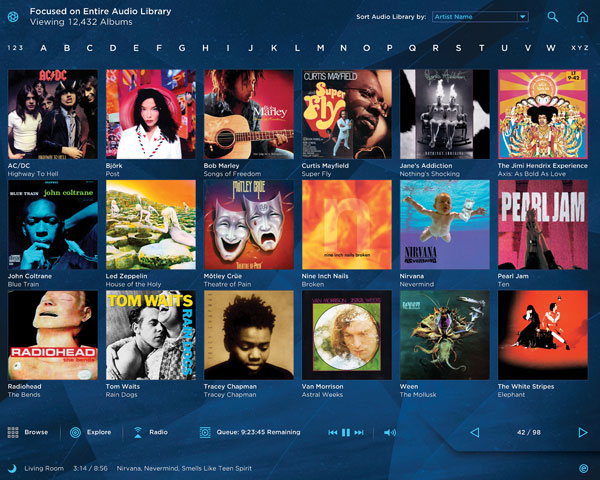Image resolution: width=600 pixels, height=480 pixels.
Task: Click the 'Super Fly' album title text
Action: (x=316, y=174)
